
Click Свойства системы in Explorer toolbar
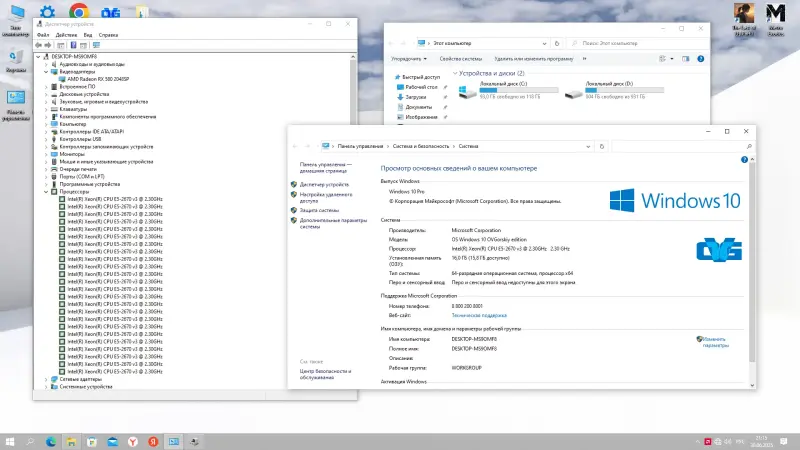461,59
